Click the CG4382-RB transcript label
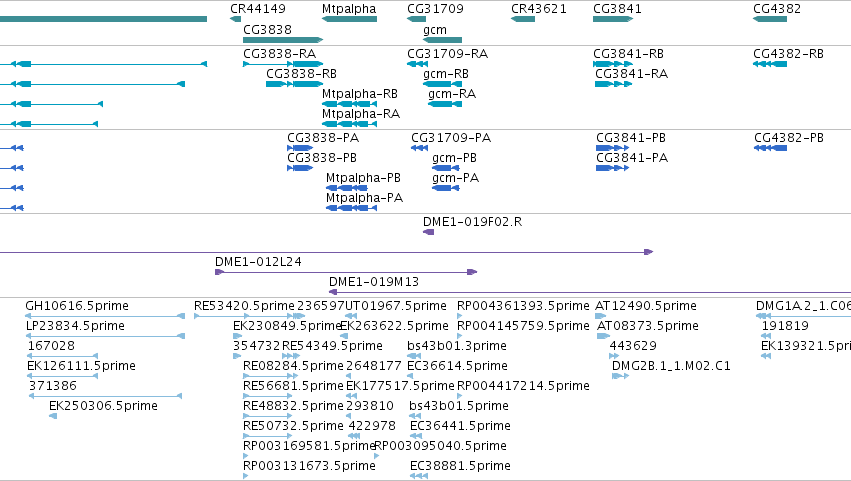 click(788, 54)
